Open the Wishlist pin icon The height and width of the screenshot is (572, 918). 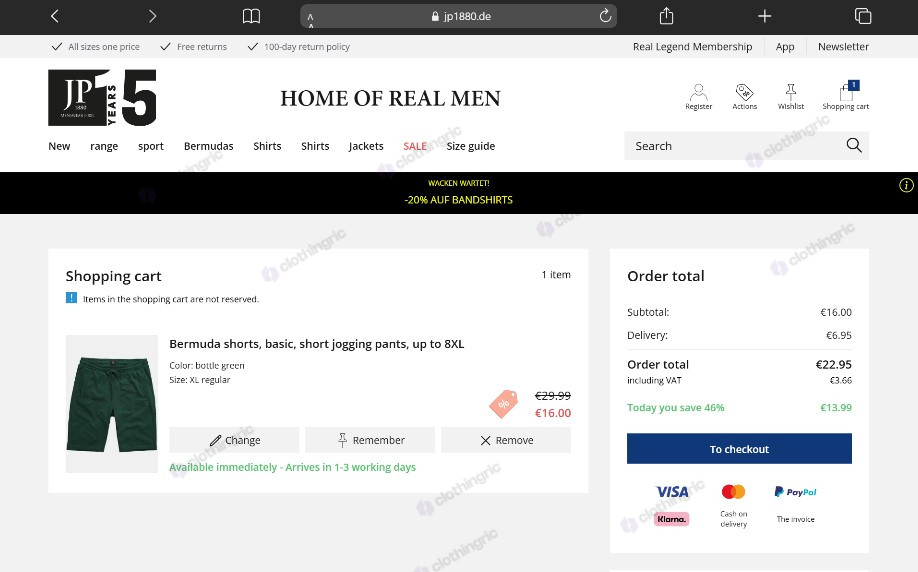pyautogui.click(x=790, y=97)
